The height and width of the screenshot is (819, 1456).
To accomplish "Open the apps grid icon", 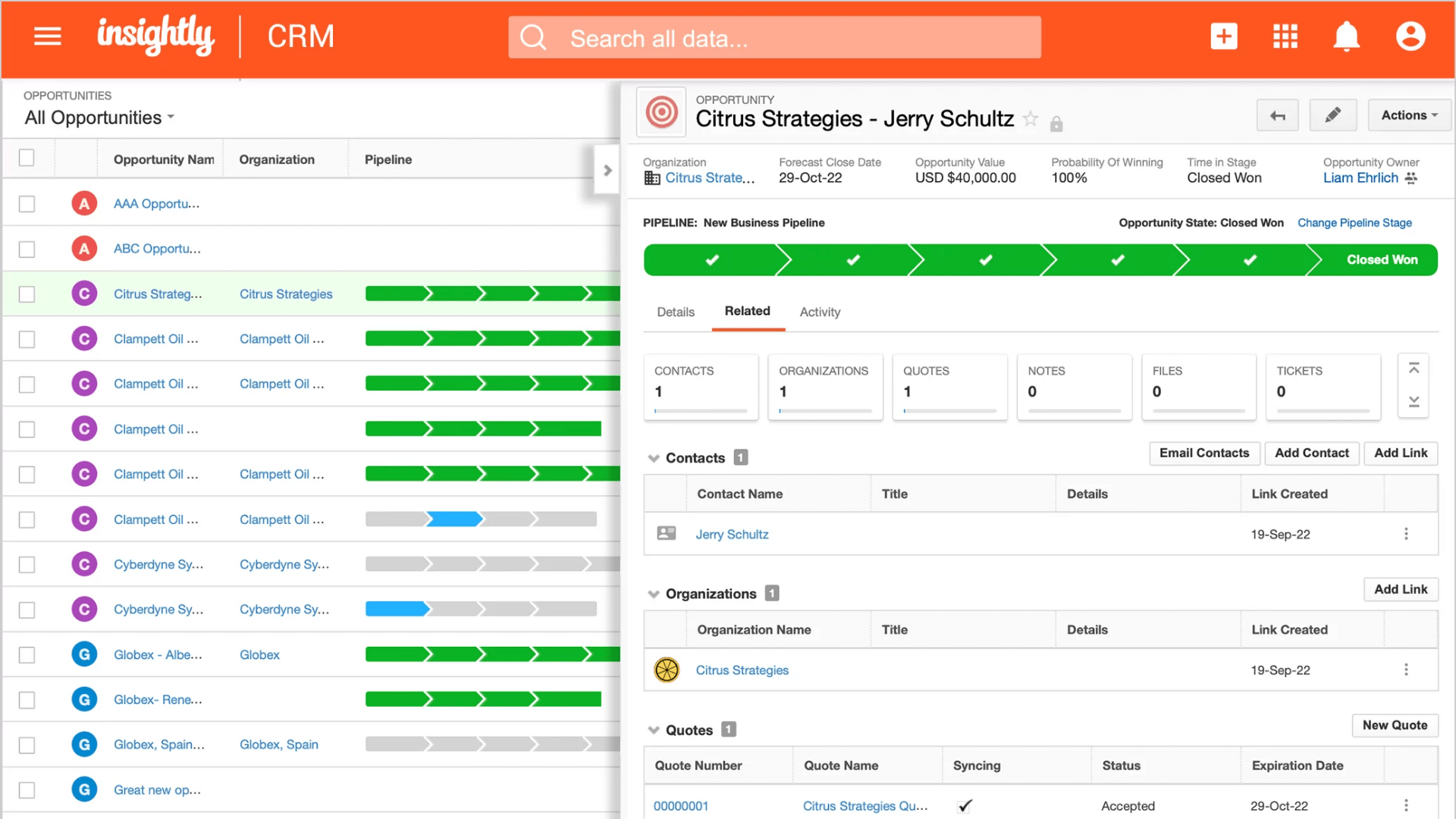I will (1285, 36).
